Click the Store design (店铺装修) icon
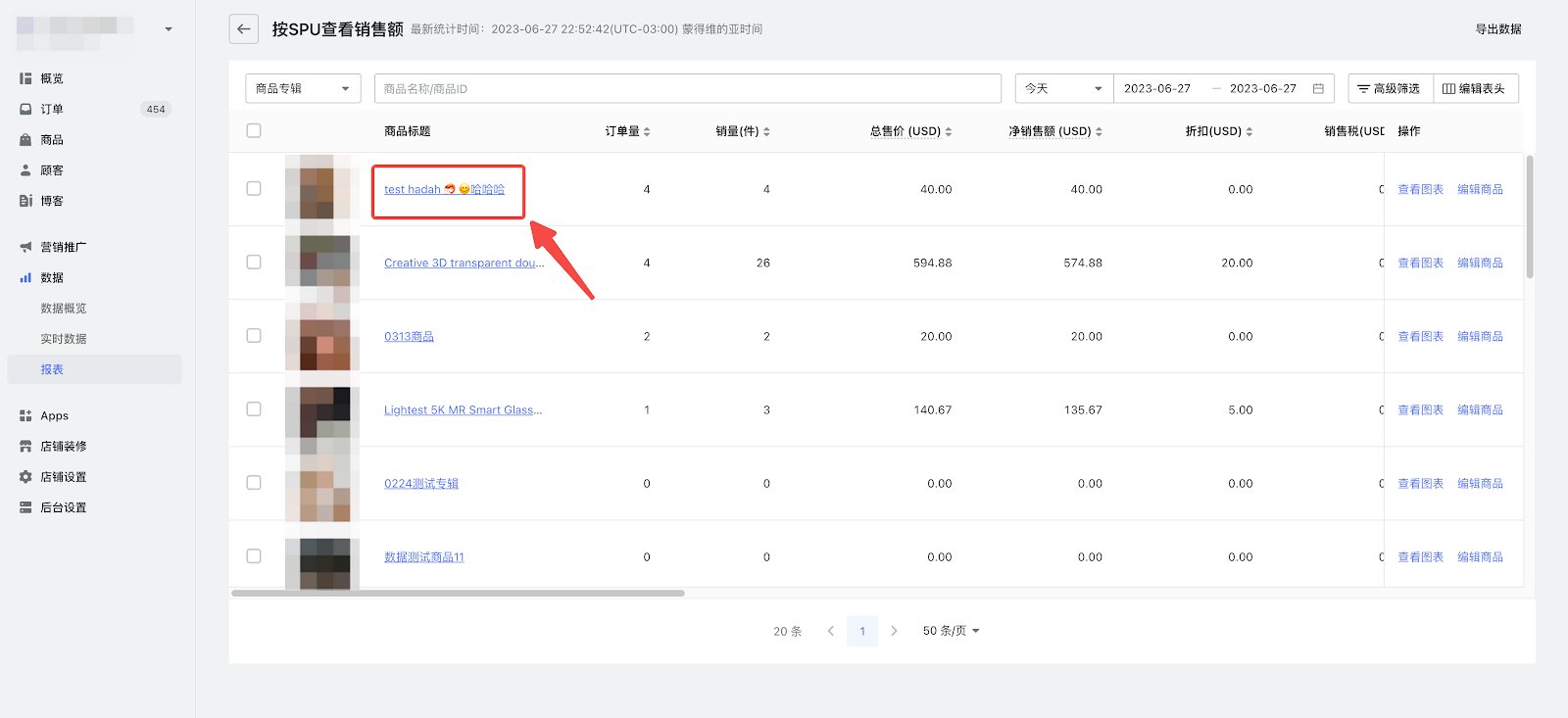The image size is (1568, 718). click(x=25, y=447)
